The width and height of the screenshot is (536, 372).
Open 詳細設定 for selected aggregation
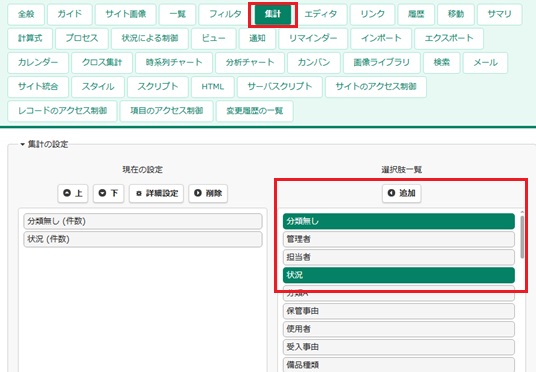coord(156,194)
